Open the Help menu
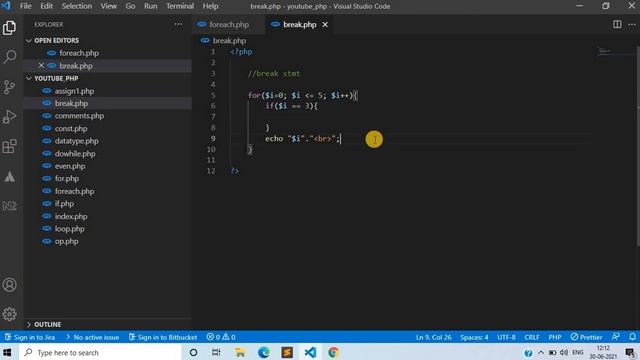Image resolution: width=640 pixels, height=360 pixels. (x=210, y=6)
